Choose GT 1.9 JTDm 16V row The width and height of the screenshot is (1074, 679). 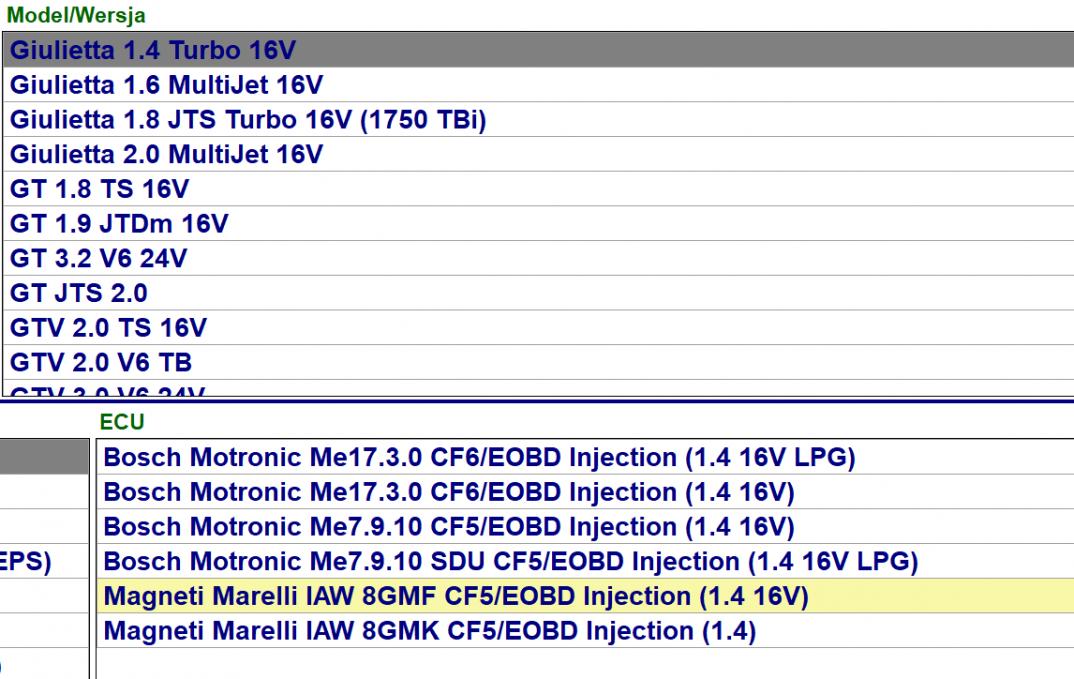(x=119, y=224)
